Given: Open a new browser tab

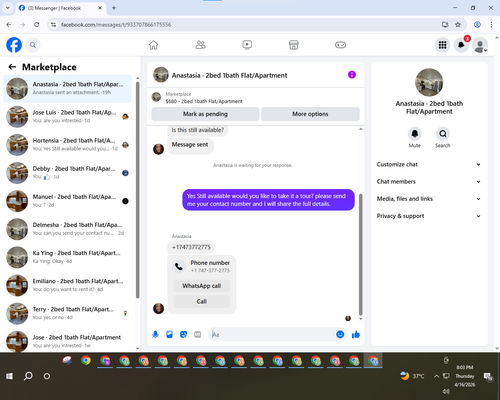Looking at the screenshot, I should point(114,8).
